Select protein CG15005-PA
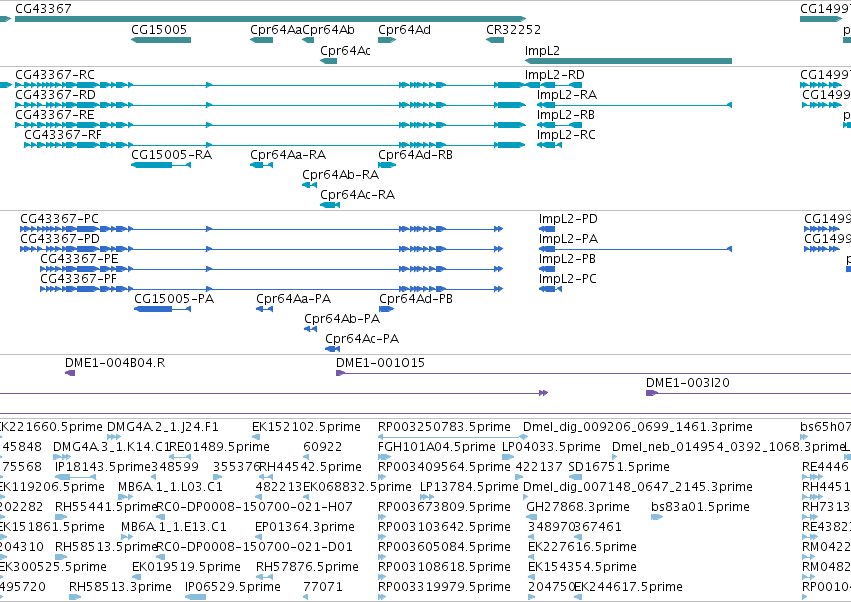The image size is (851, 602). pyautogui.click(x=174, y=299)
